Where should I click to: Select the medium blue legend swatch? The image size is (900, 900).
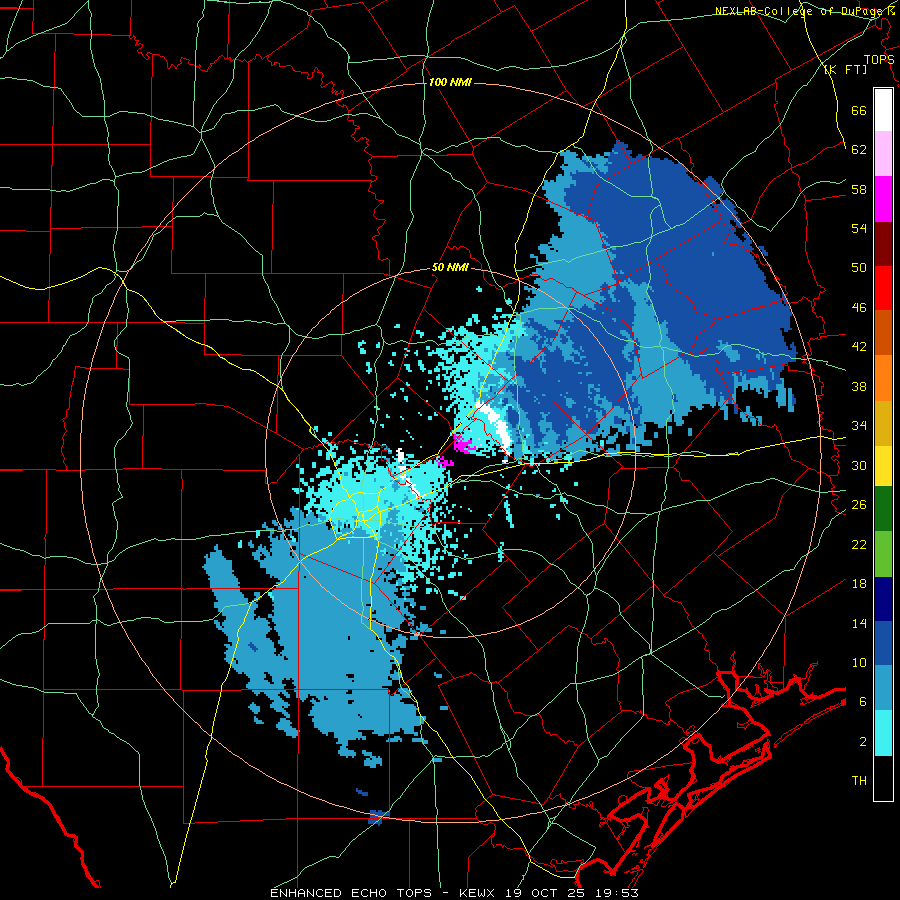point(883,644)
